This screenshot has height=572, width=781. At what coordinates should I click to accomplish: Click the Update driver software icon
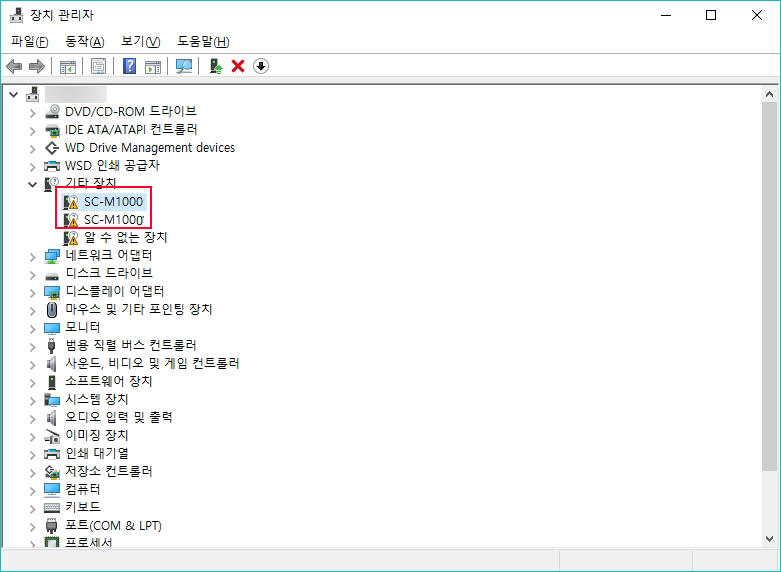216,66
